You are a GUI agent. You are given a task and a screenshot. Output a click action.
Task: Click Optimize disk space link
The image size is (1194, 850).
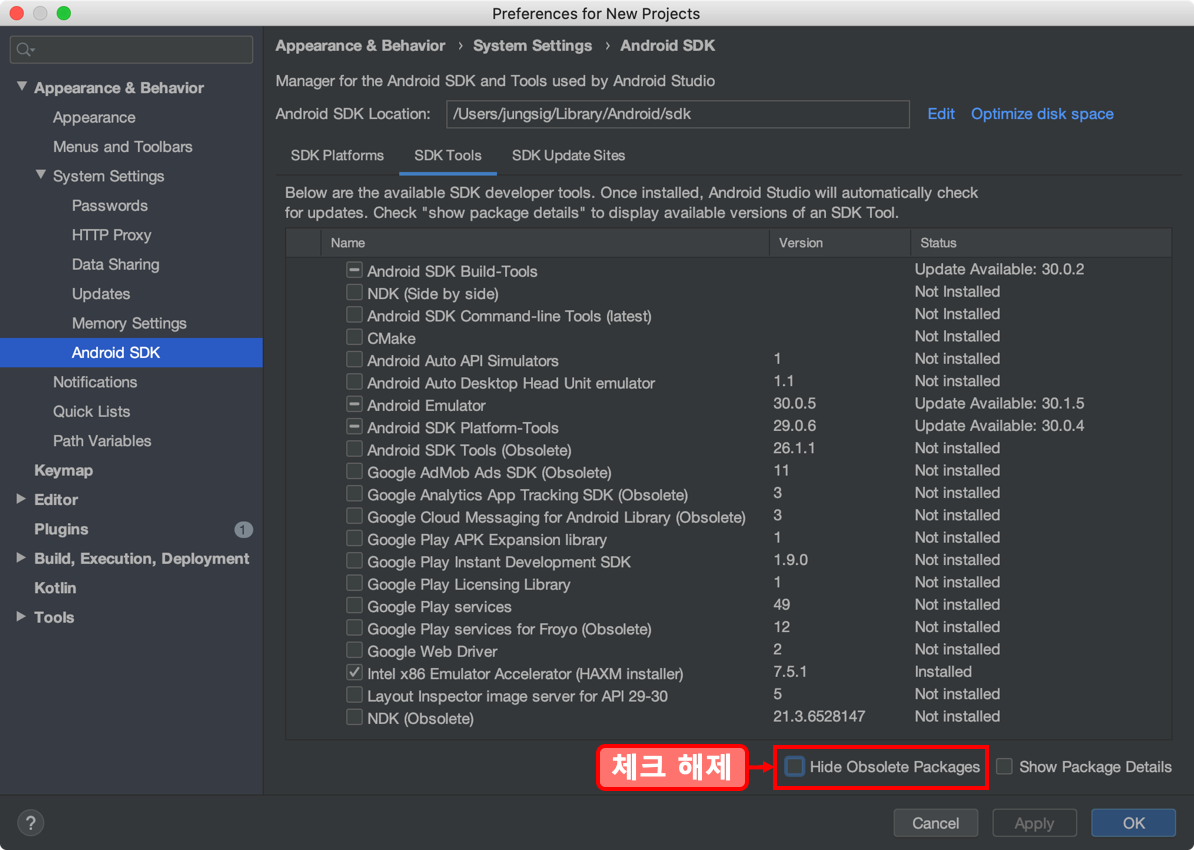click(x=1042, y=113)
